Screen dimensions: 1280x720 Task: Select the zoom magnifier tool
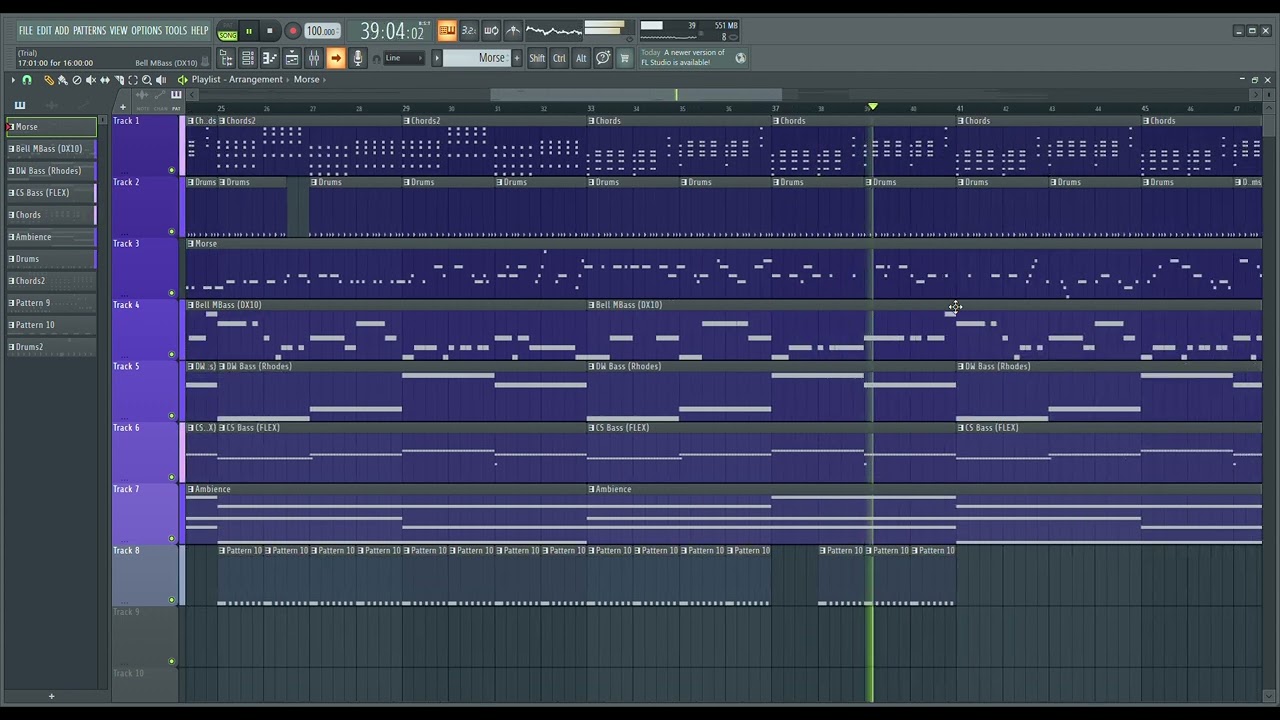tap(147, 80)
